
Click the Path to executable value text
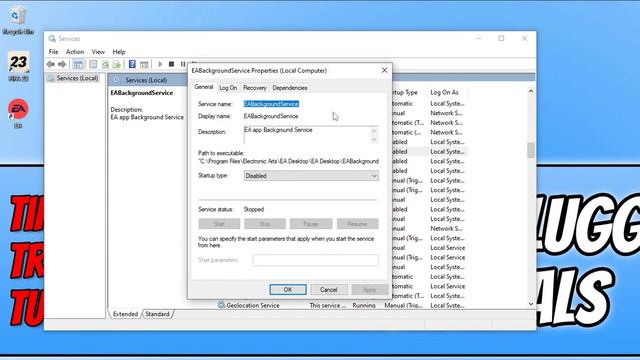click(x=288, y=161)
